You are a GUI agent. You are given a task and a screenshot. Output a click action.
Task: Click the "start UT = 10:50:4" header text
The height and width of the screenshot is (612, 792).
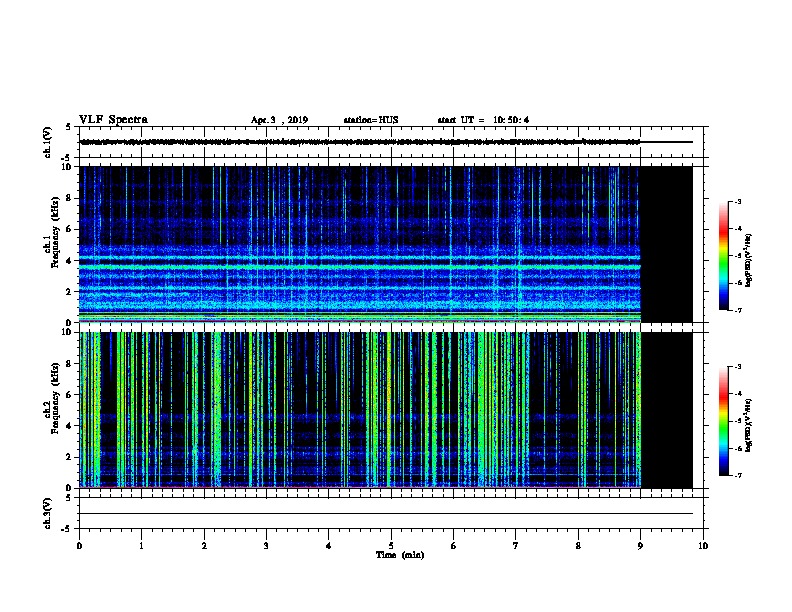(483, 120)
